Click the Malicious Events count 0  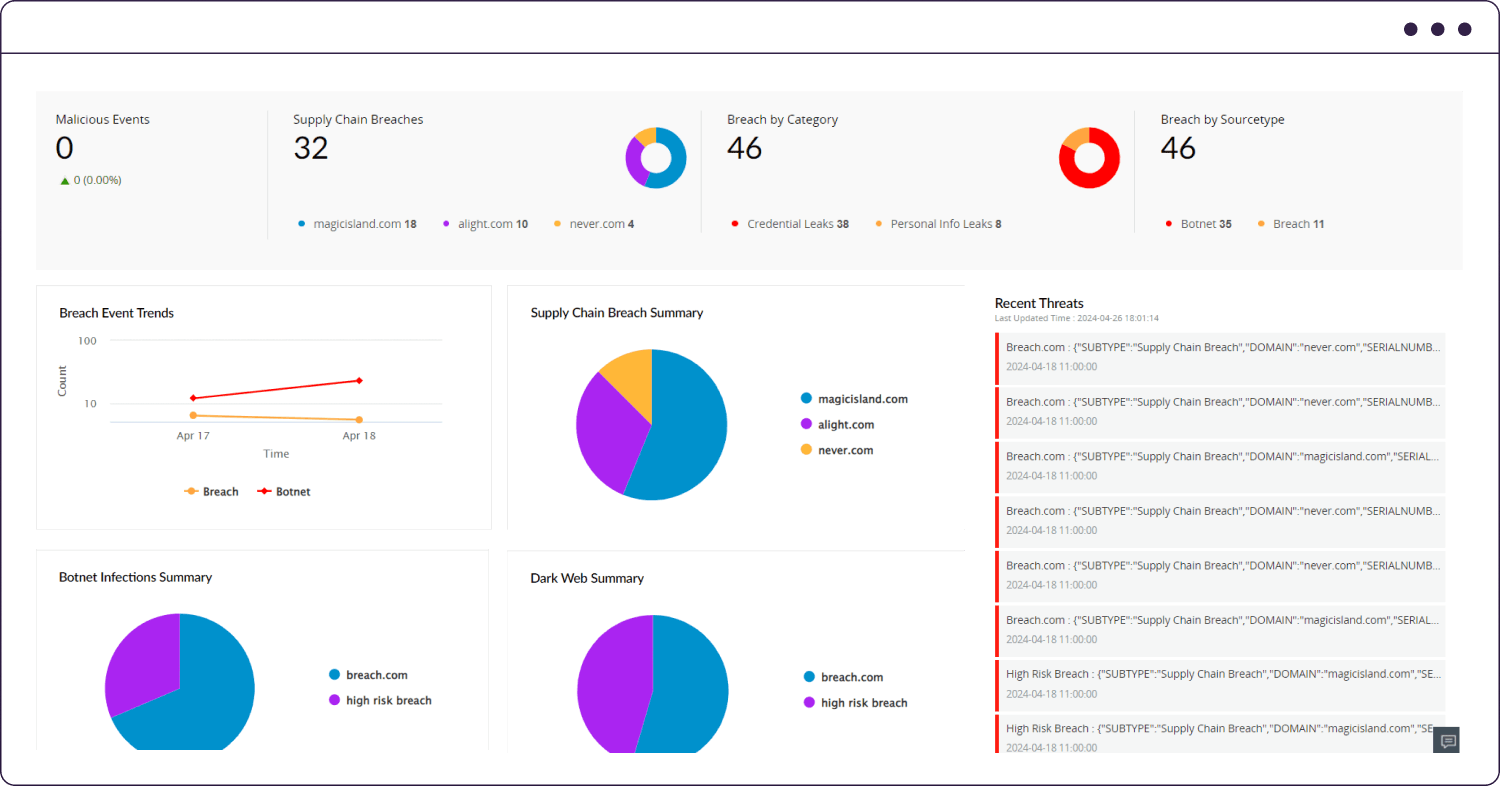[64, 149]
